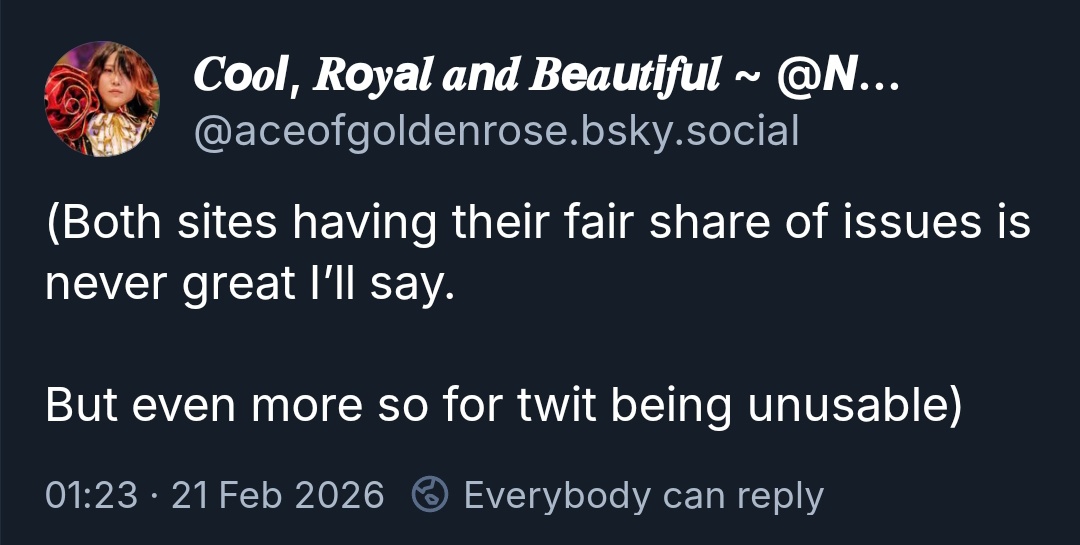Viewport: 1080px width, 545px height.
Task: Select the "Everybody can reply" label
Action: tap(643, 495)
